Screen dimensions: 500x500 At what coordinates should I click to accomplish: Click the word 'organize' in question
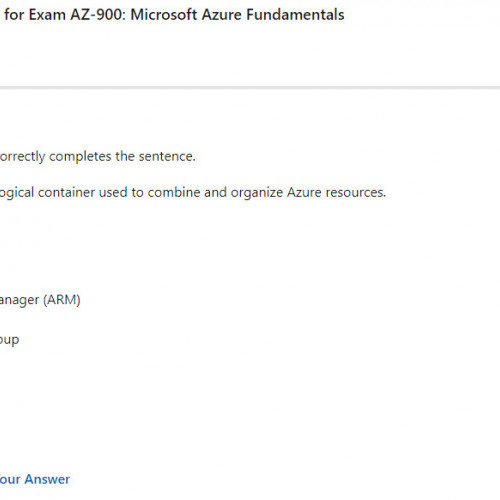click(257, 193)
